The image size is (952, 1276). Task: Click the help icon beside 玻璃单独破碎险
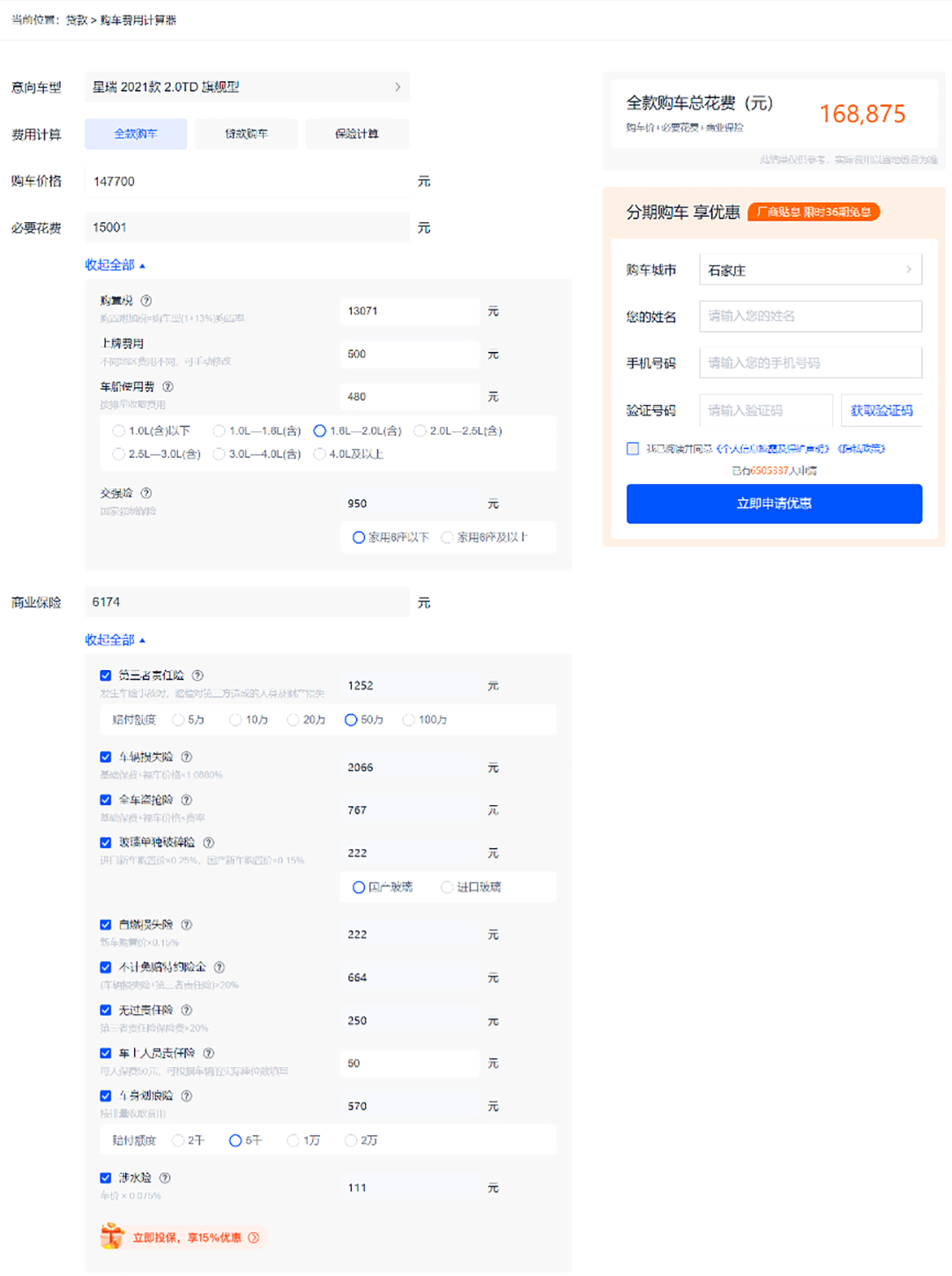[x=209, y=843]
